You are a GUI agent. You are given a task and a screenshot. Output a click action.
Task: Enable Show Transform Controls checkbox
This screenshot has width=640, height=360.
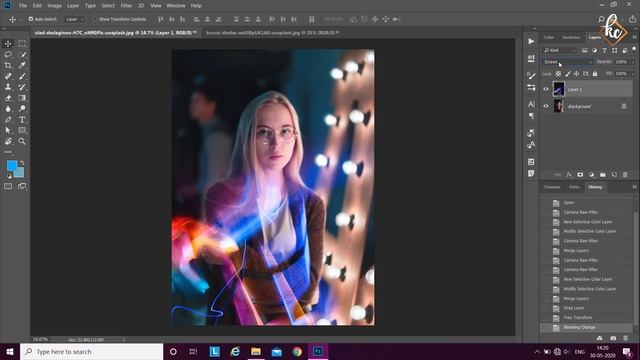point(95,19)
